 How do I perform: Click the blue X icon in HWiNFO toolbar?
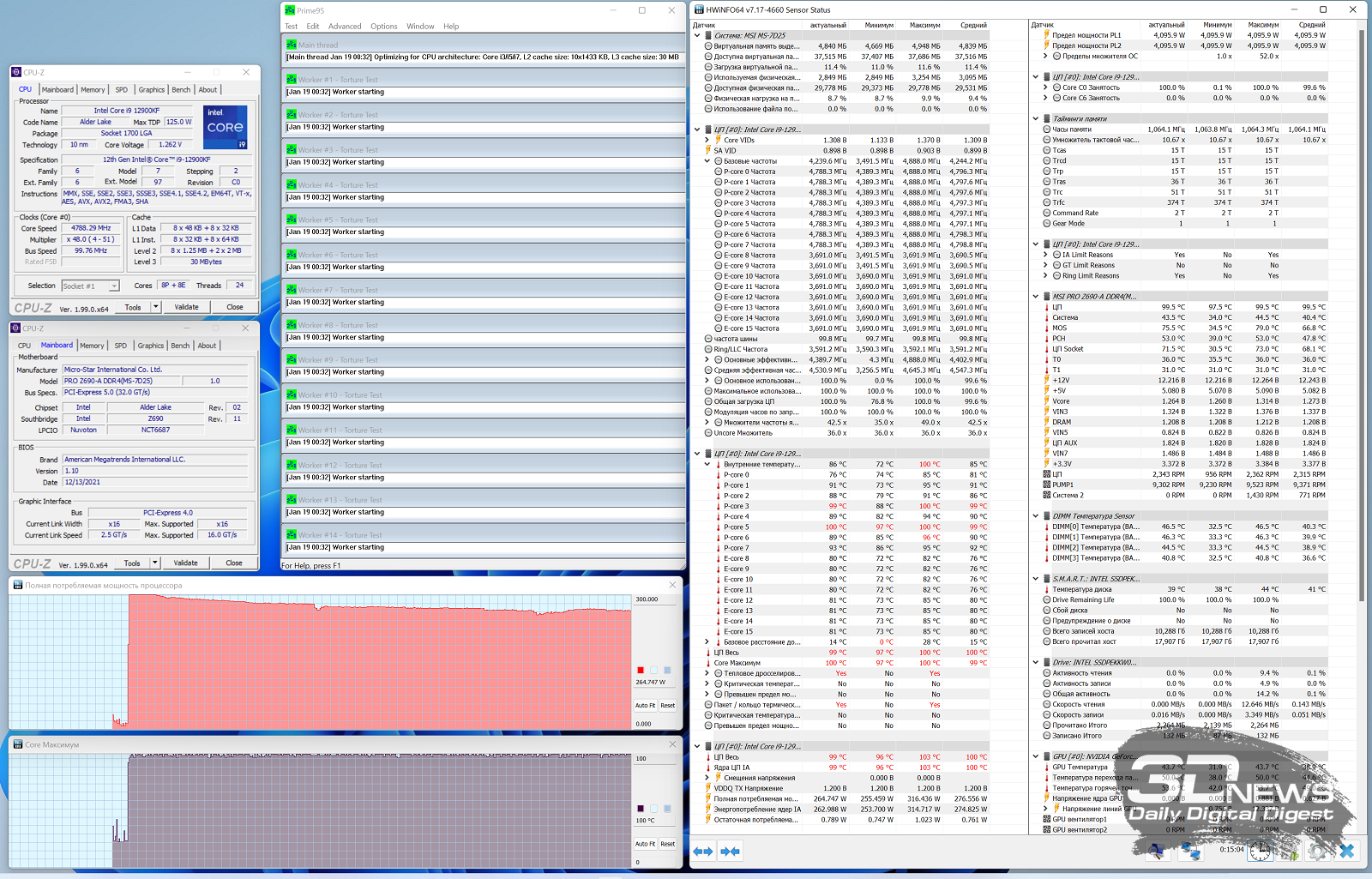pos(1347,851)
